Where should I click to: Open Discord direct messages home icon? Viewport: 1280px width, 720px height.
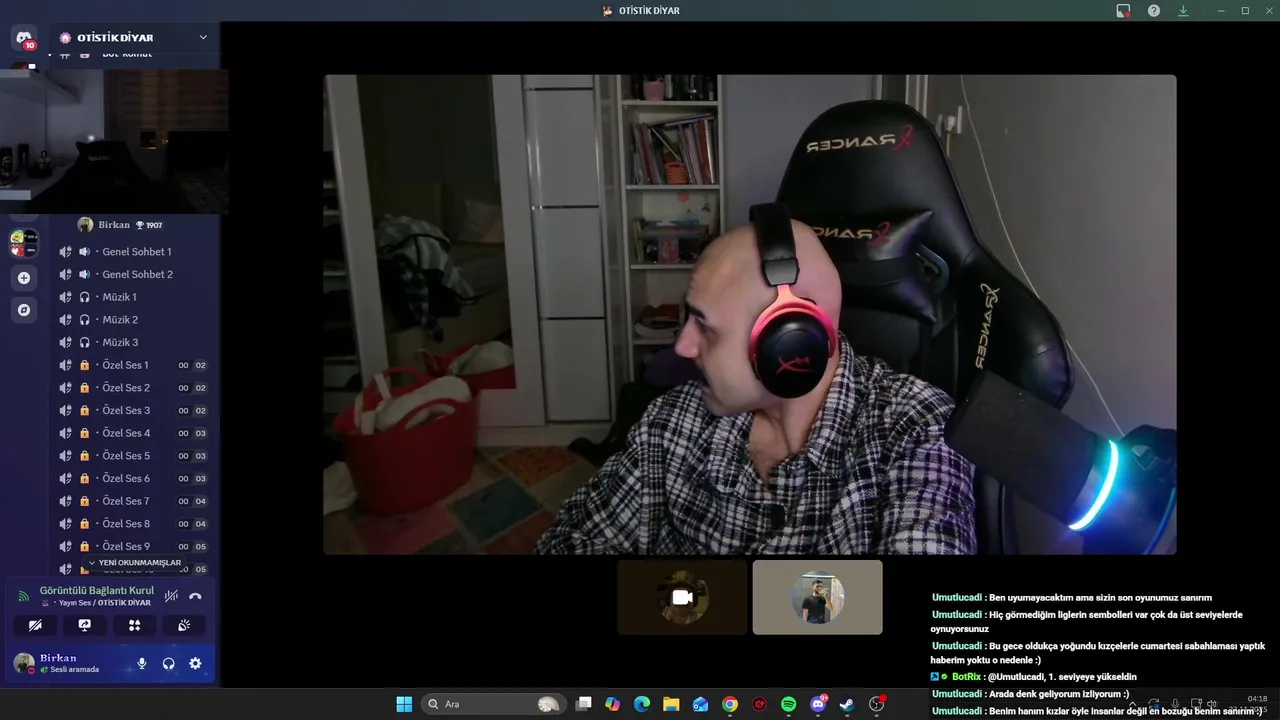coord(24,38)
